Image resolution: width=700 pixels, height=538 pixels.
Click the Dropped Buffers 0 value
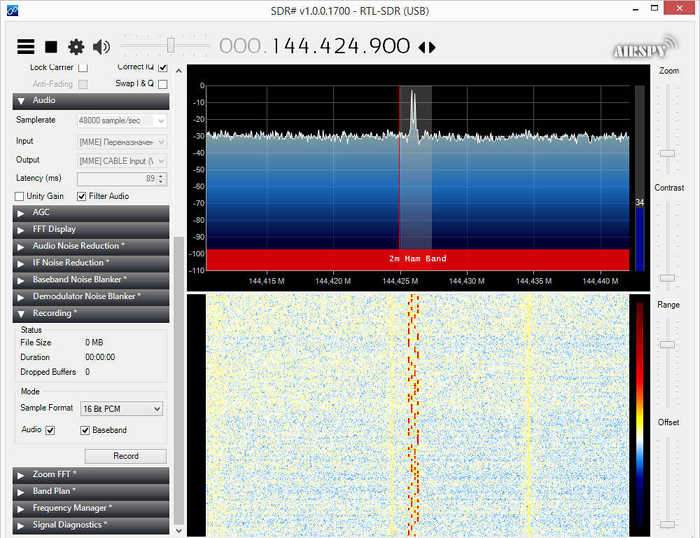pyautogui.click(x=88, y=372)
